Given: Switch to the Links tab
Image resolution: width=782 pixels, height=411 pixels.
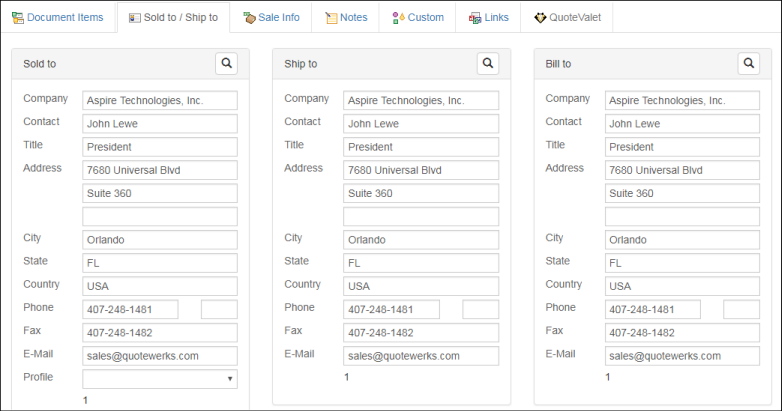Looking at the screenshot, I should (488, 17).
